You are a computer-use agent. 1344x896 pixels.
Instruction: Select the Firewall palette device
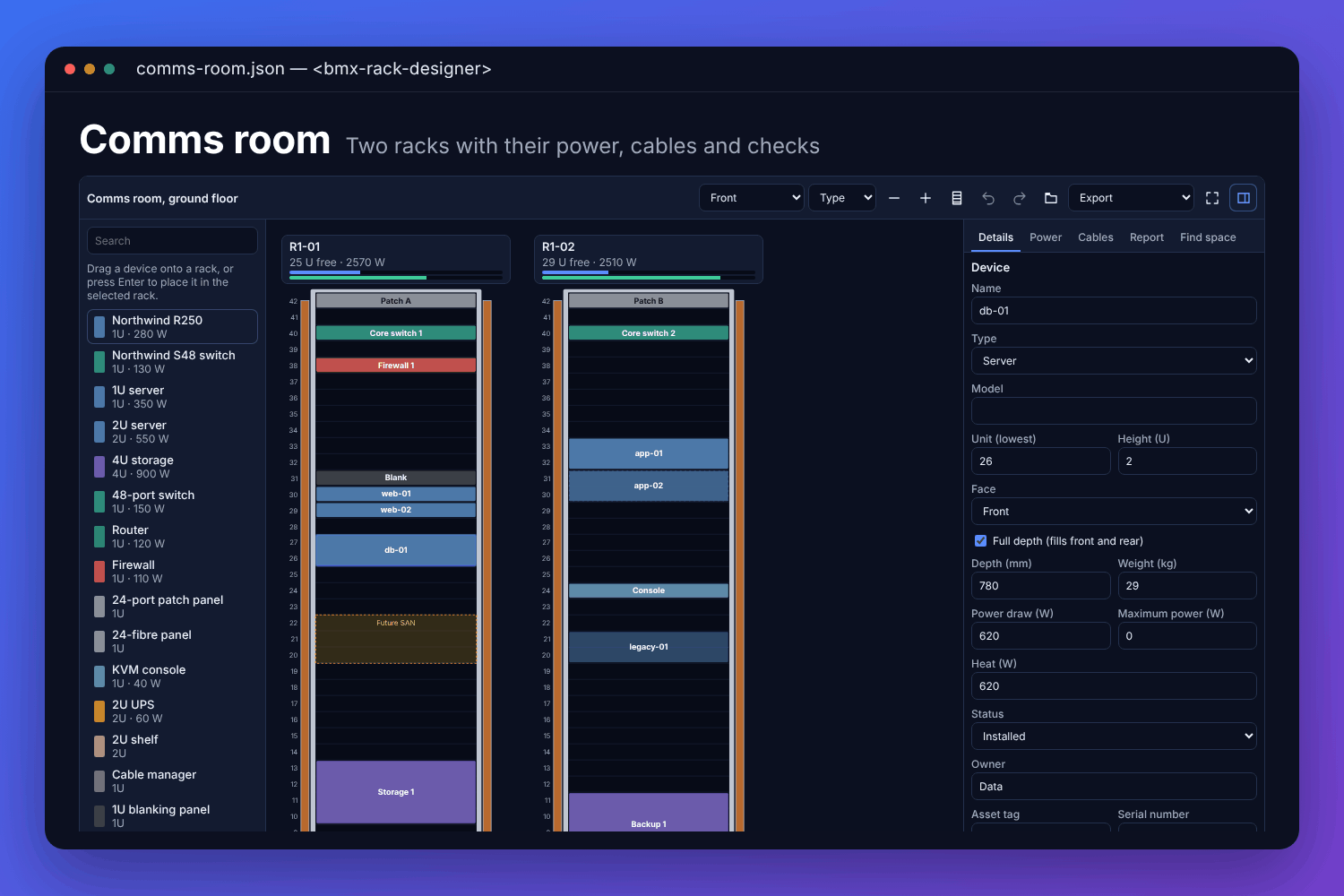click(172, 572)
